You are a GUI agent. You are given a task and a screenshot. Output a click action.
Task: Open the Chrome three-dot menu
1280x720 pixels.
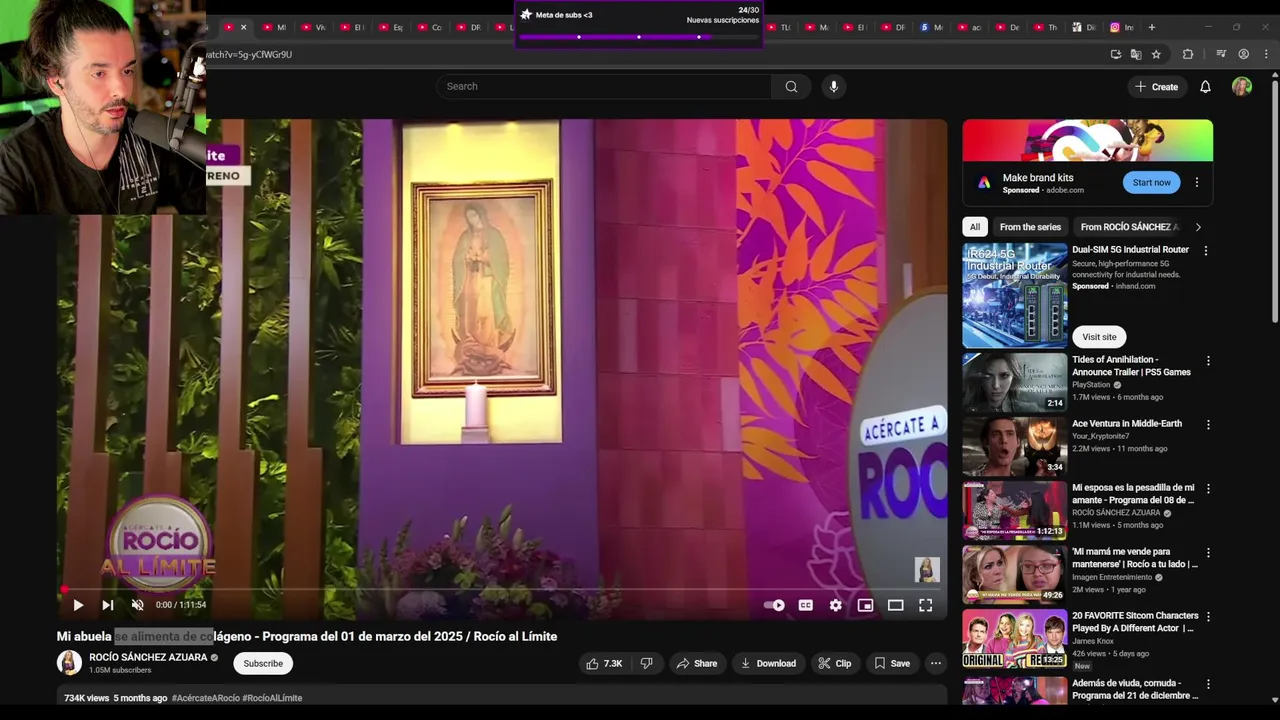(x=1264, y=54)
